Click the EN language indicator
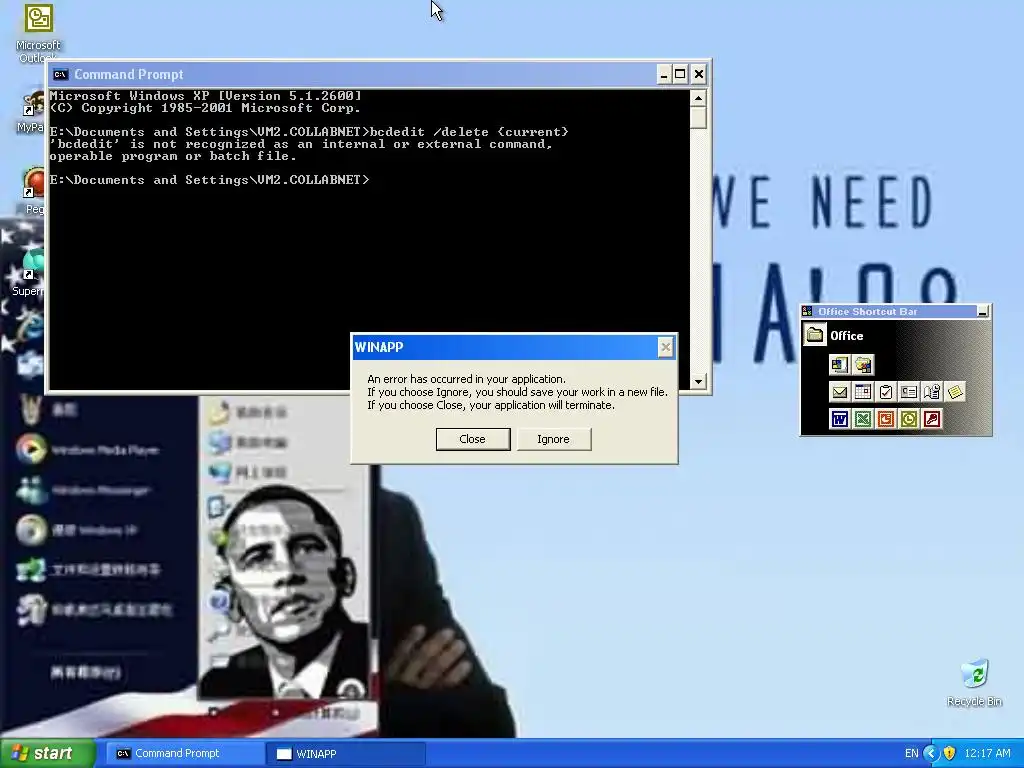The image size is (1024, 768). coord(912,754)
